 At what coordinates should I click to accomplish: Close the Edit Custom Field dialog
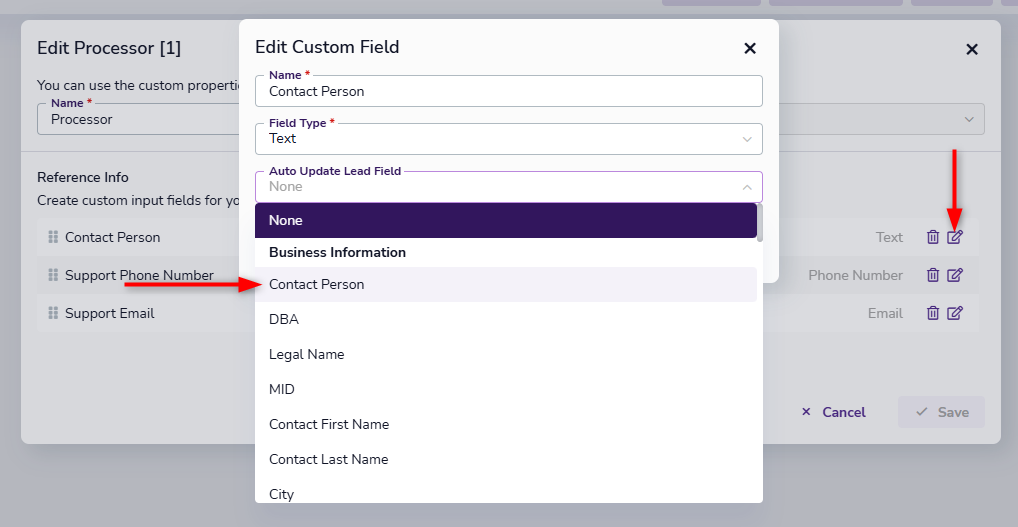pyautogui.click(x=750, y=48)
